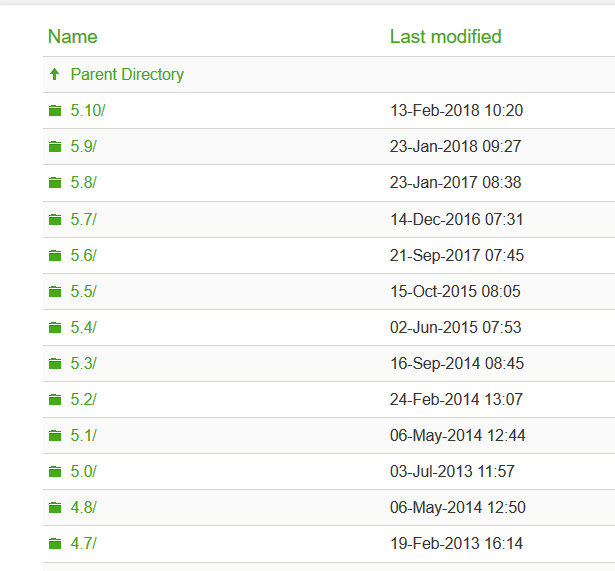Select the date 15-Oct-2015 08:05
The height and width of the screenshot is (571, 615).
pos(455,292)
